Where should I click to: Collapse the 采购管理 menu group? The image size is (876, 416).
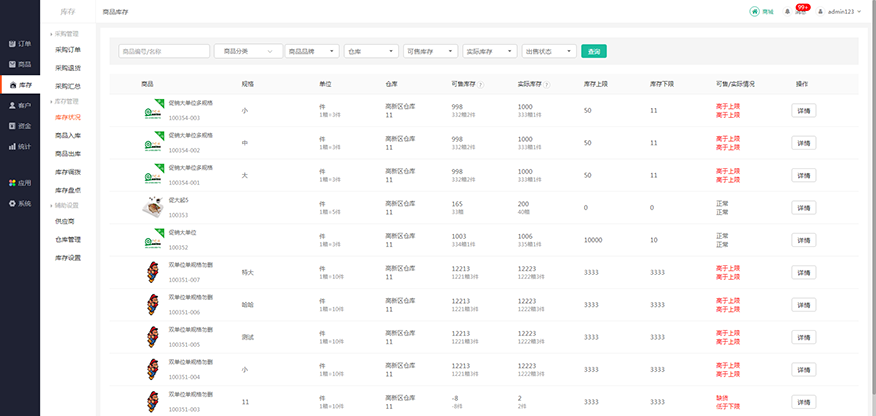[67, 33]
